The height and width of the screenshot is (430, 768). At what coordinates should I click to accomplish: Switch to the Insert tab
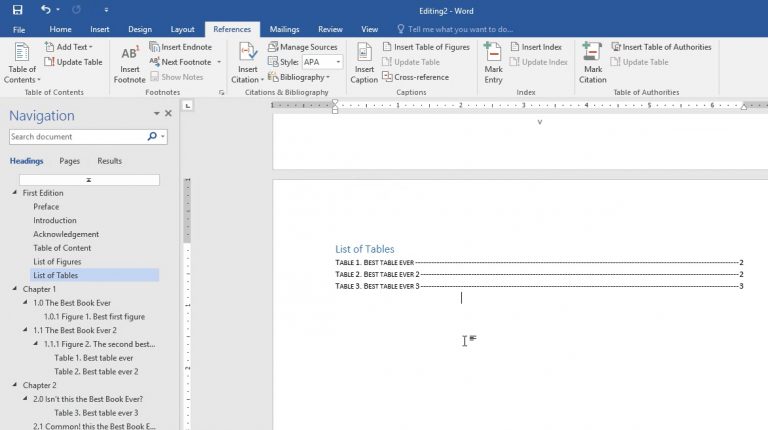click(x=99, y=29)
